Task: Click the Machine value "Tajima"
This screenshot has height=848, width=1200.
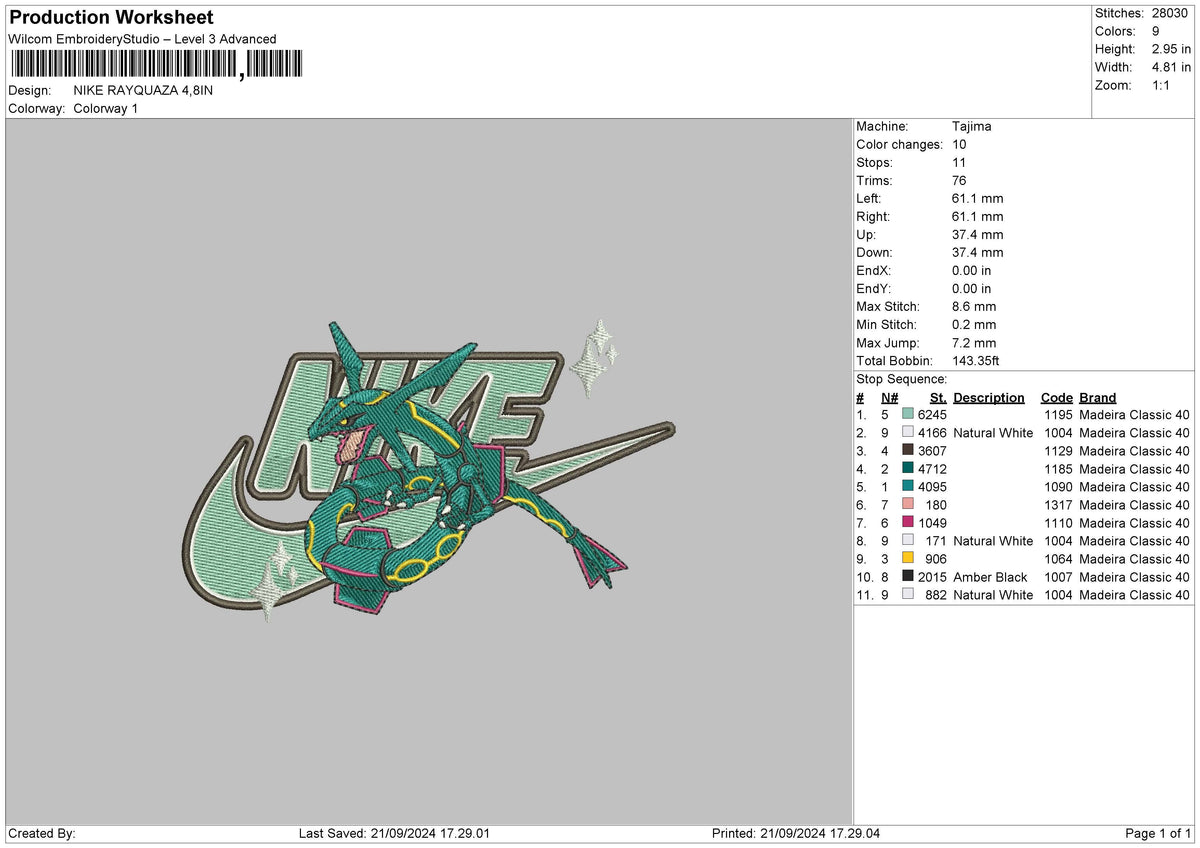Action: [972, 127]
